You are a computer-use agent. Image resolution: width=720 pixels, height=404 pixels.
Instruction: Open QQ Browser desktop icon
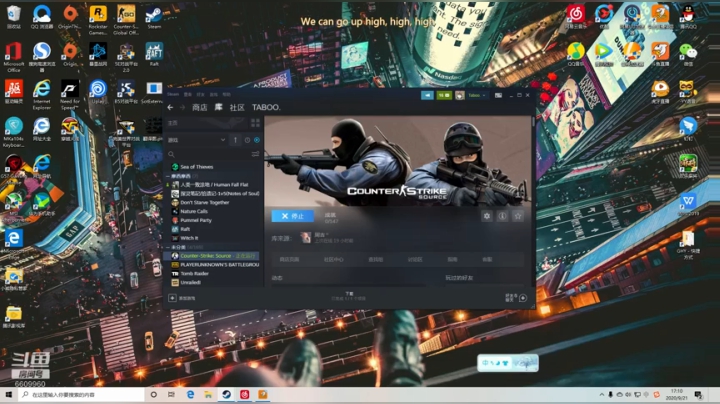42,17
